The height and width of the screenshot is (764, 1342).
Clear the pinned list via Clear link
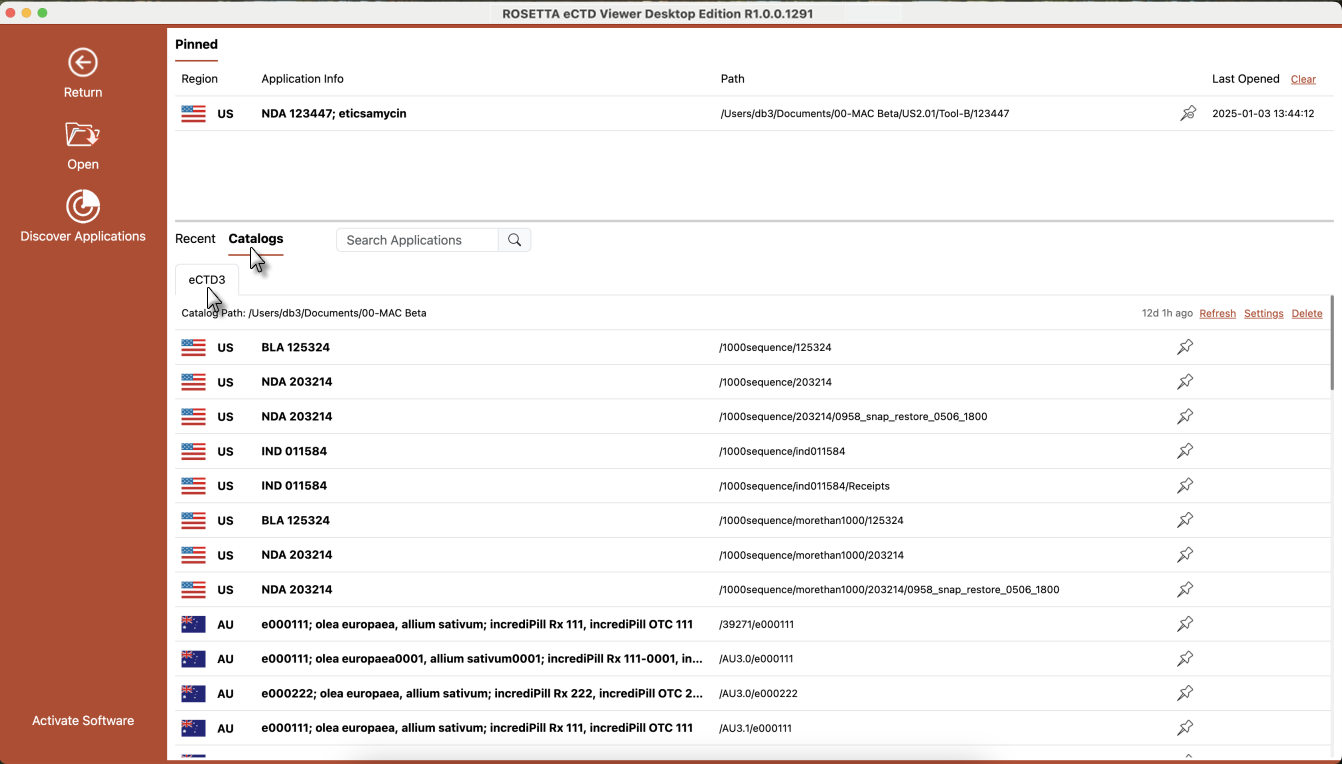tap(1303, 79)
